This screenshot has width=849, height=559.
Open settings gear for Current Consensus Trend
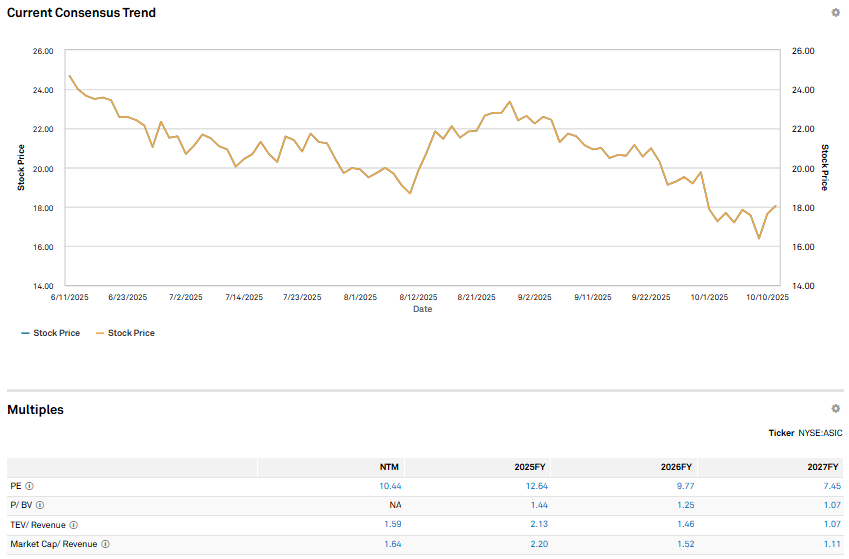coord(835,12)
